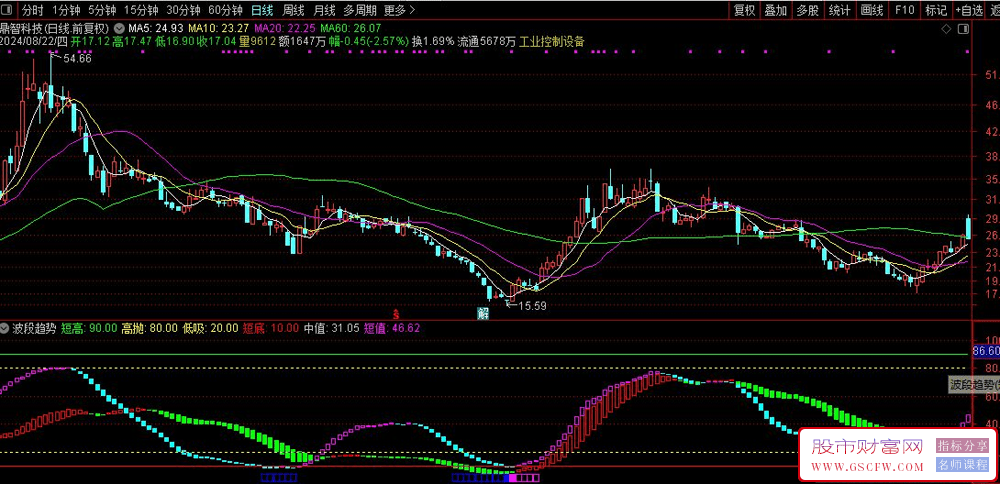The height and width of the screenshot is (484, 1000).
Task: Select the 30分钟 period tab
Action: (x=183, y=10)
